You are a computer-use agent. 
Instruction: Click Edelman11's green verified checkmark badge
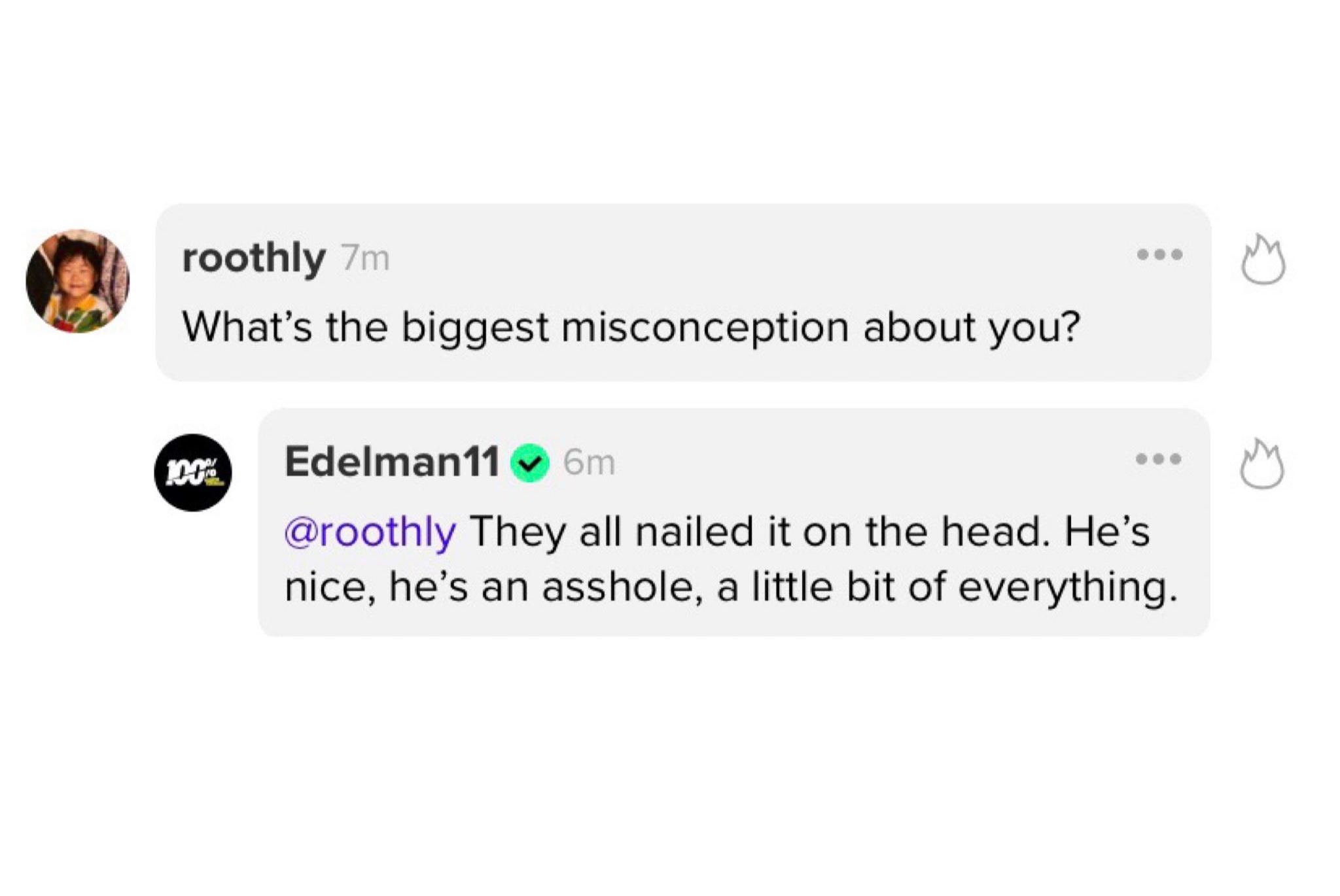point(529,463)
